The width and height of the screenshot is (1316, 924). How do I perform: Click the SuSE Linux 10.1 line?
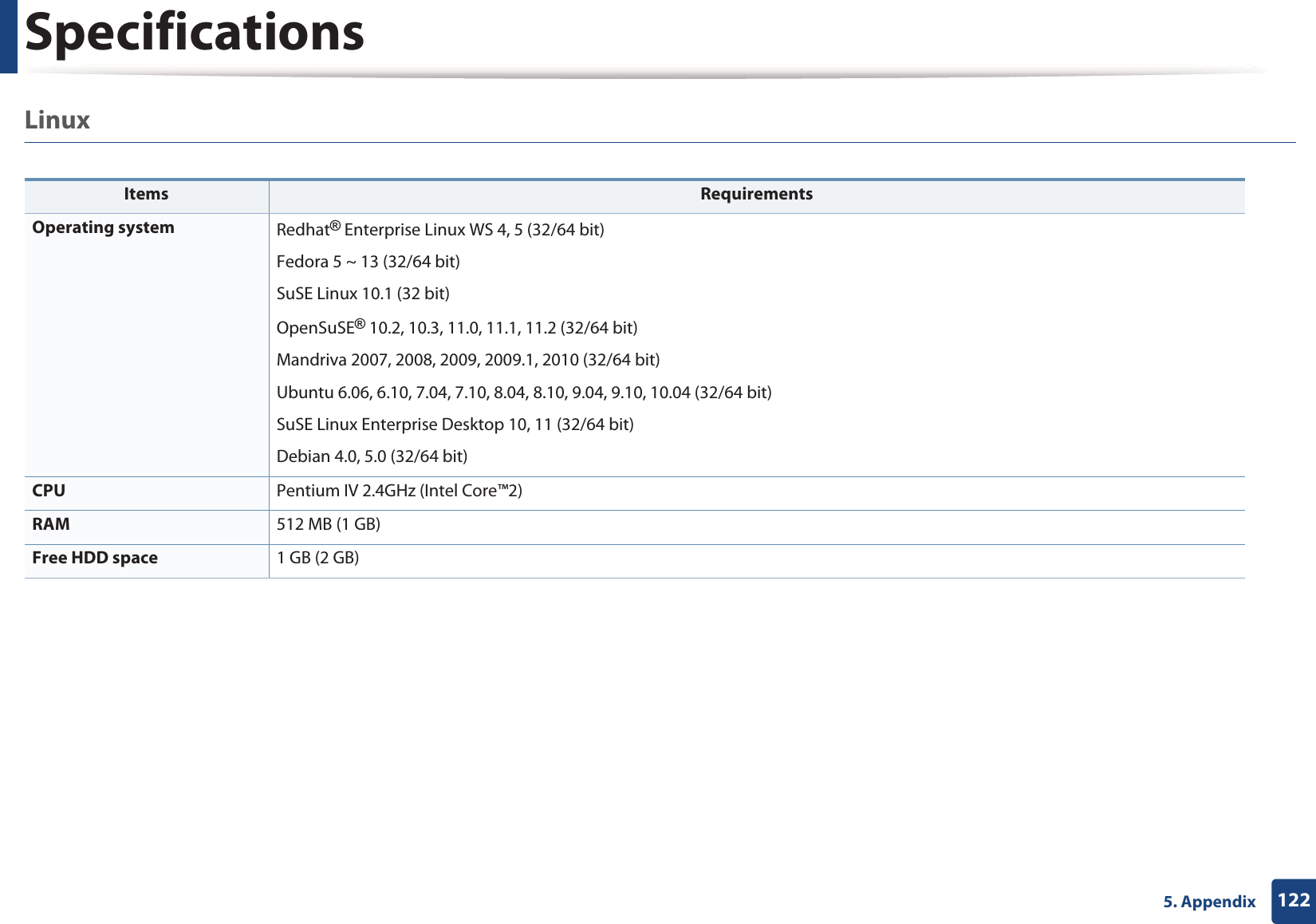(x=363, y=293)
